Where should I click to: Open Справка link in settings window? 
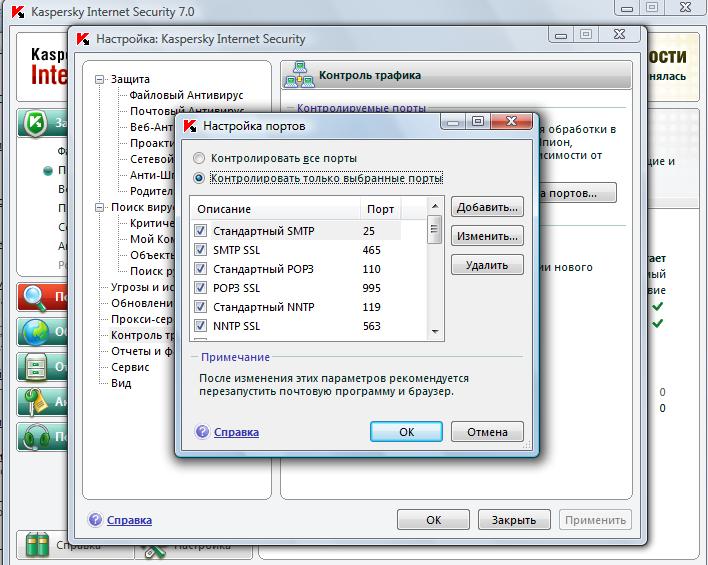129,520
